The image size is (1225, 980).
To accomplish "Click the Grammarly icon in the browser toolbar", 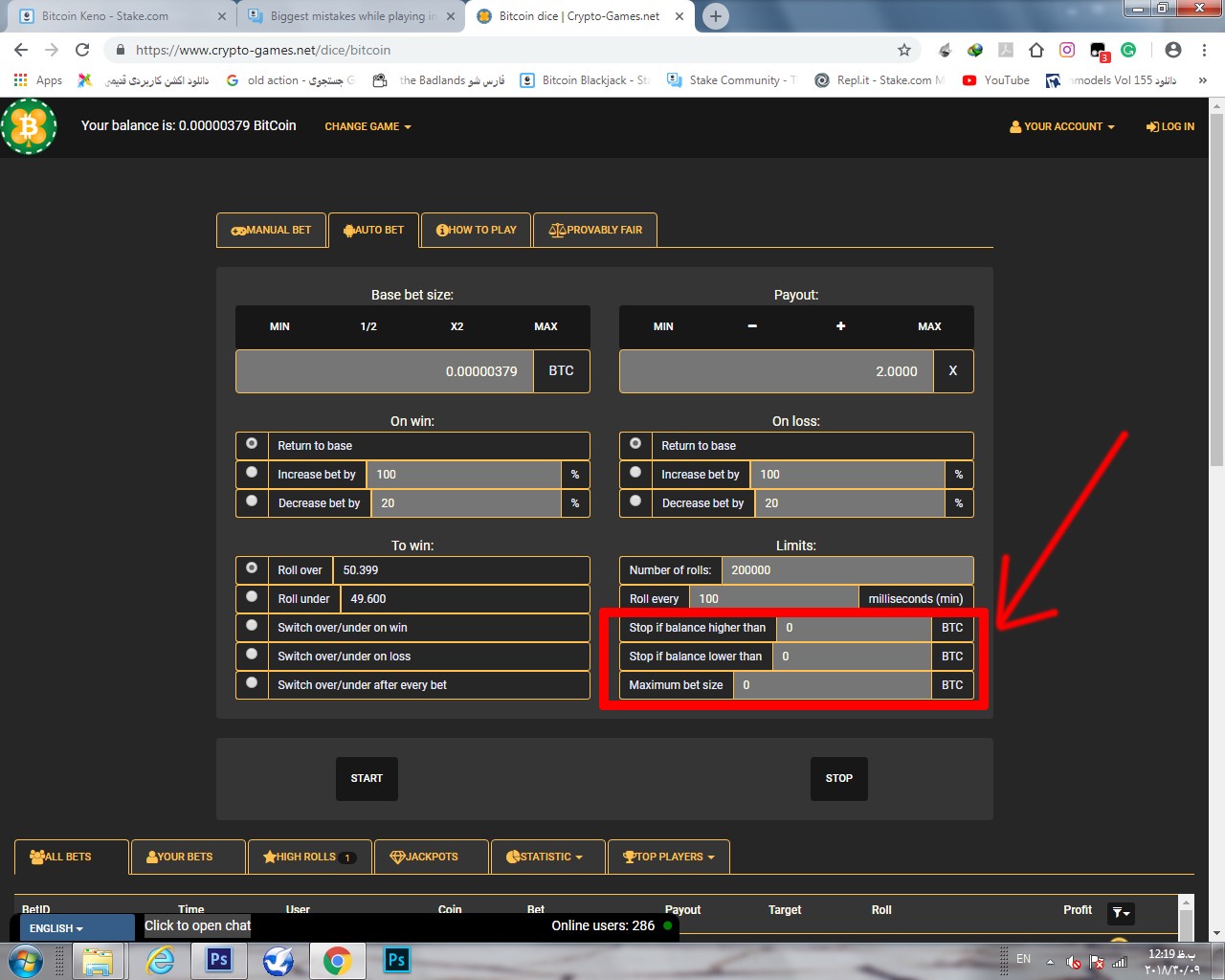I will 1127,50.
